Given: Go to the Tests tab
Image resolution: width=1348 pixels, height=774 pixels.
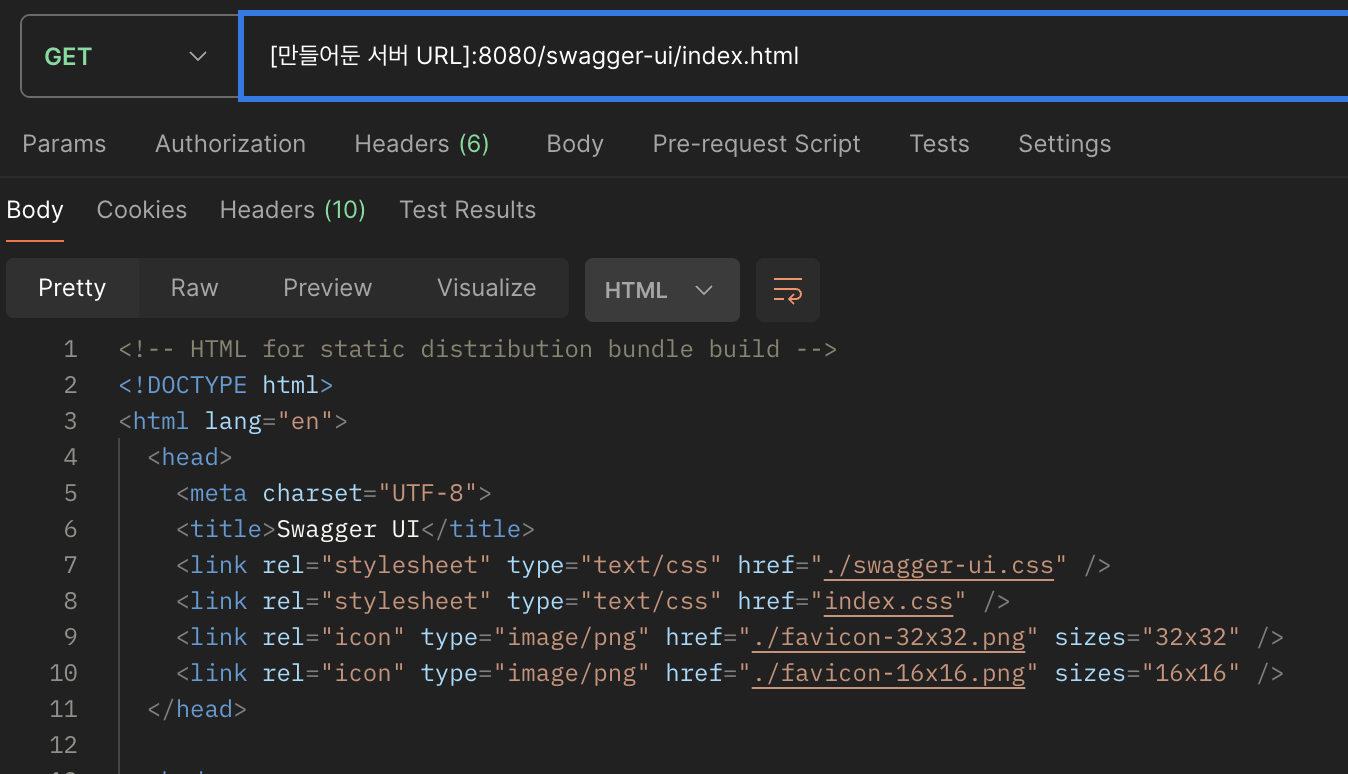Looking at the screenshot, I should [x=939, y=144].
